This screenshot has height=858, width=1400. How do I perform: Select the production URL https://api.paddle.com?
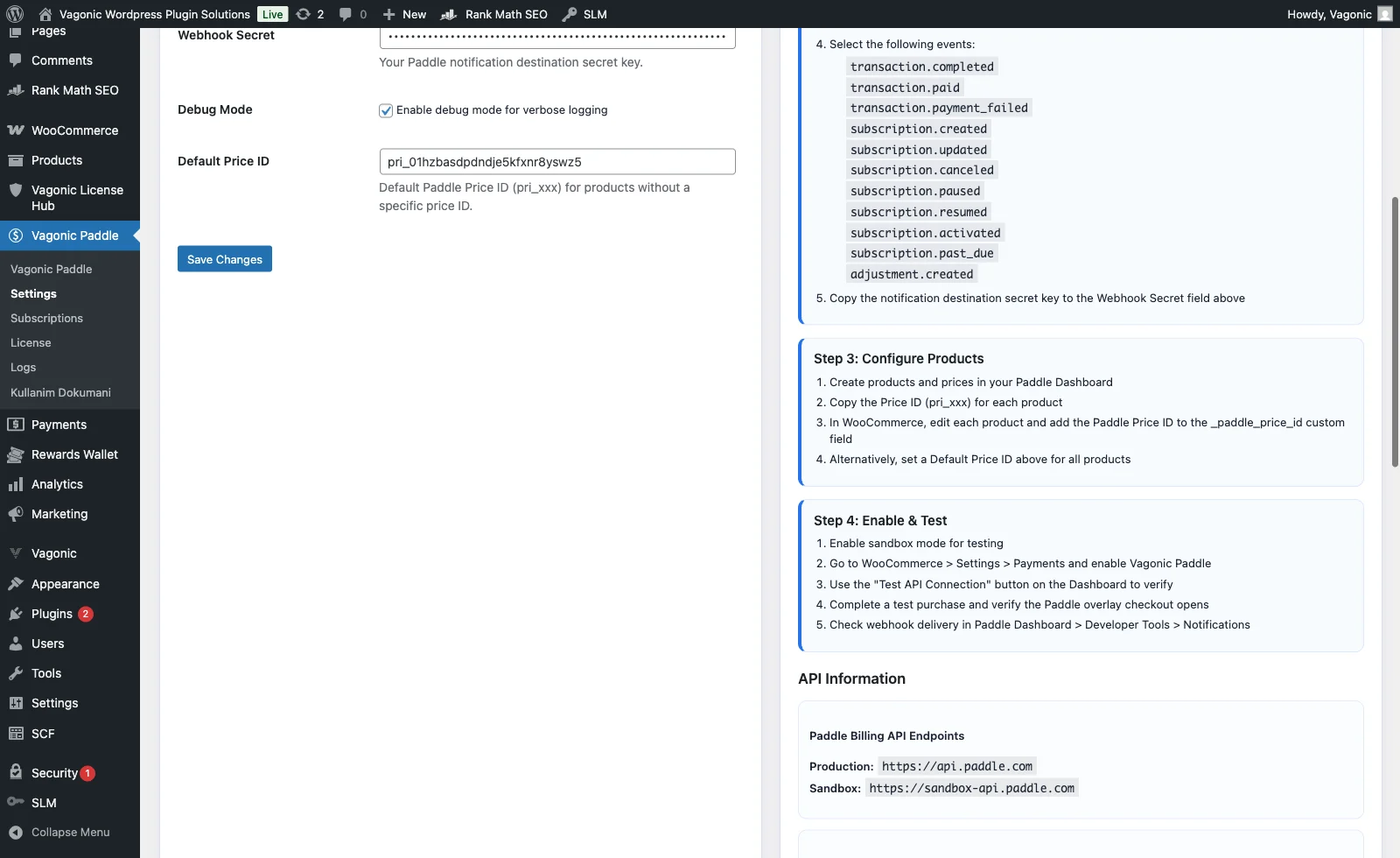coord(957,766)
